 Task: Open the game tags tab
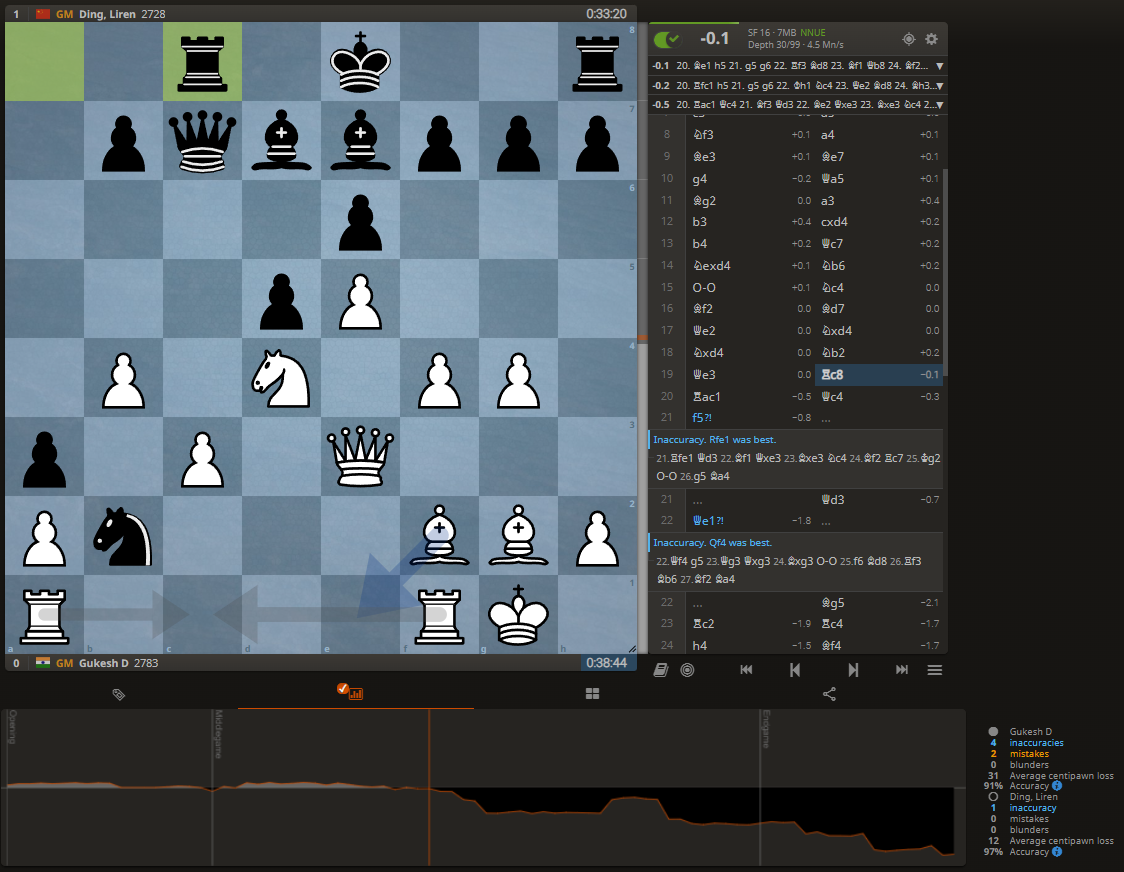[x=118, y=693]
